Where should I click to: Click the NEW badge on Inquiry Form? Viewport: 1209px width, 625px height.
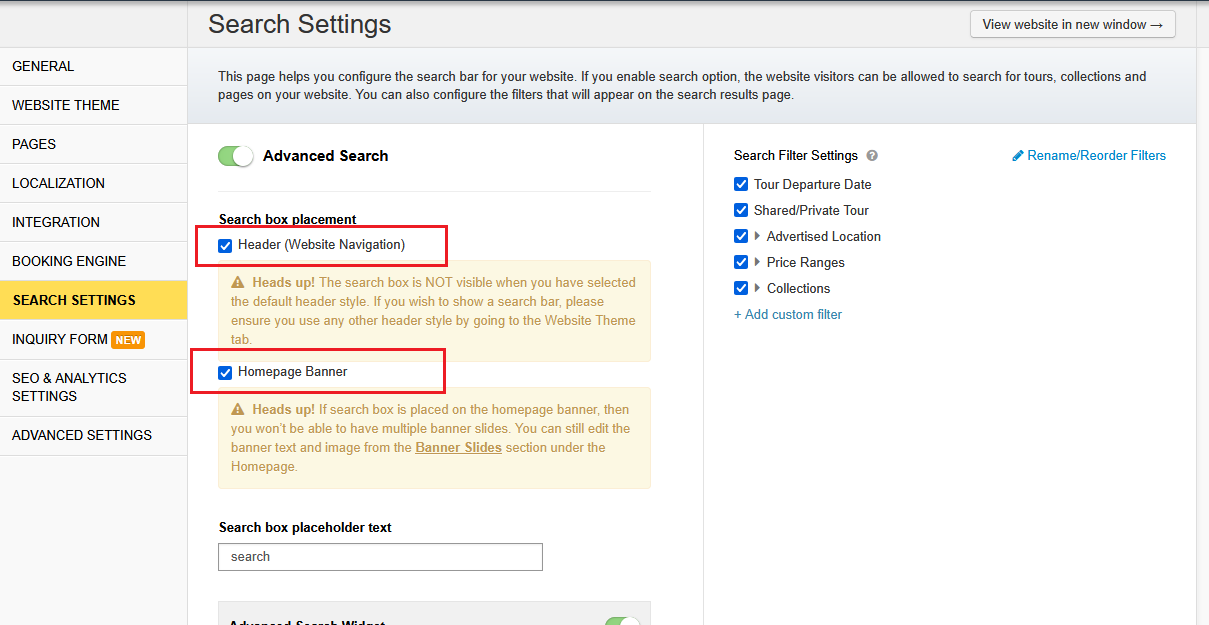tap(128, 340)
